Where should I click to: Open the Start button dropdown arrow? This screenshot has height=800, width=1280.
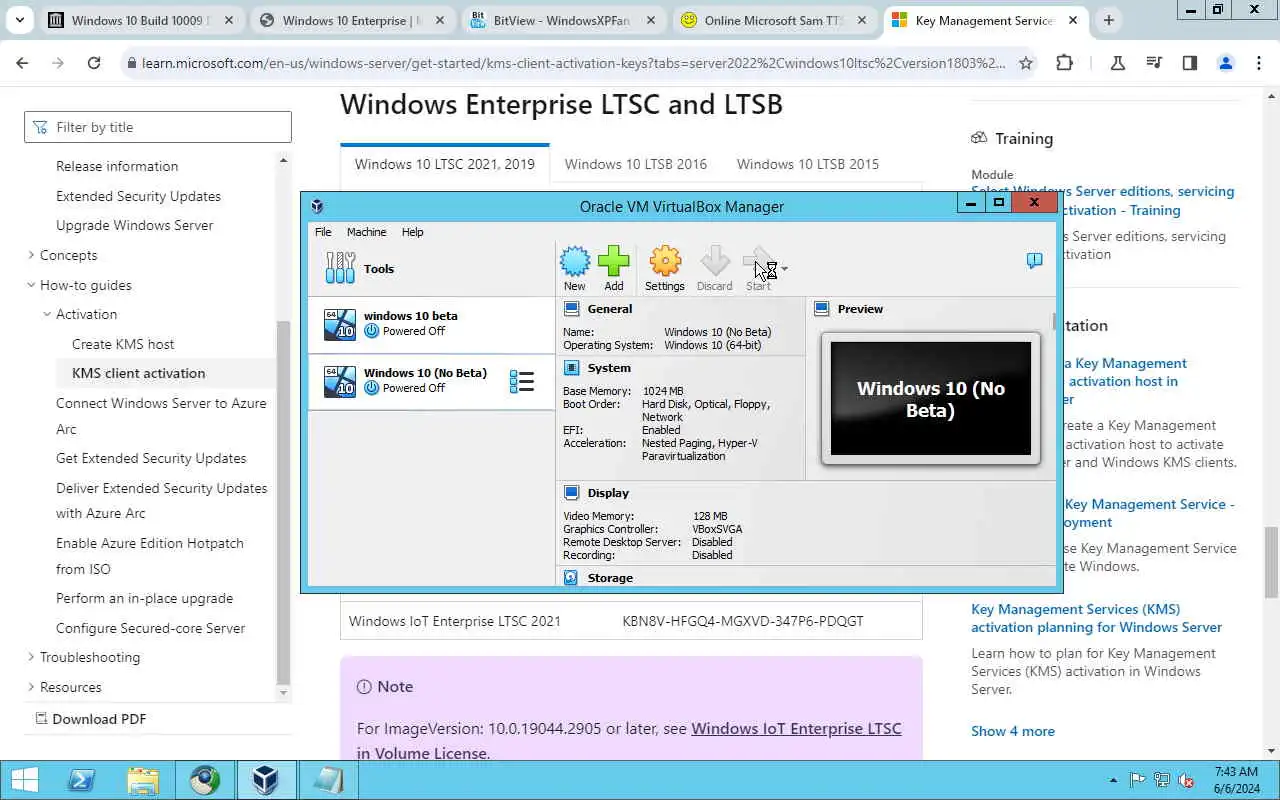[x=785, y=269]
